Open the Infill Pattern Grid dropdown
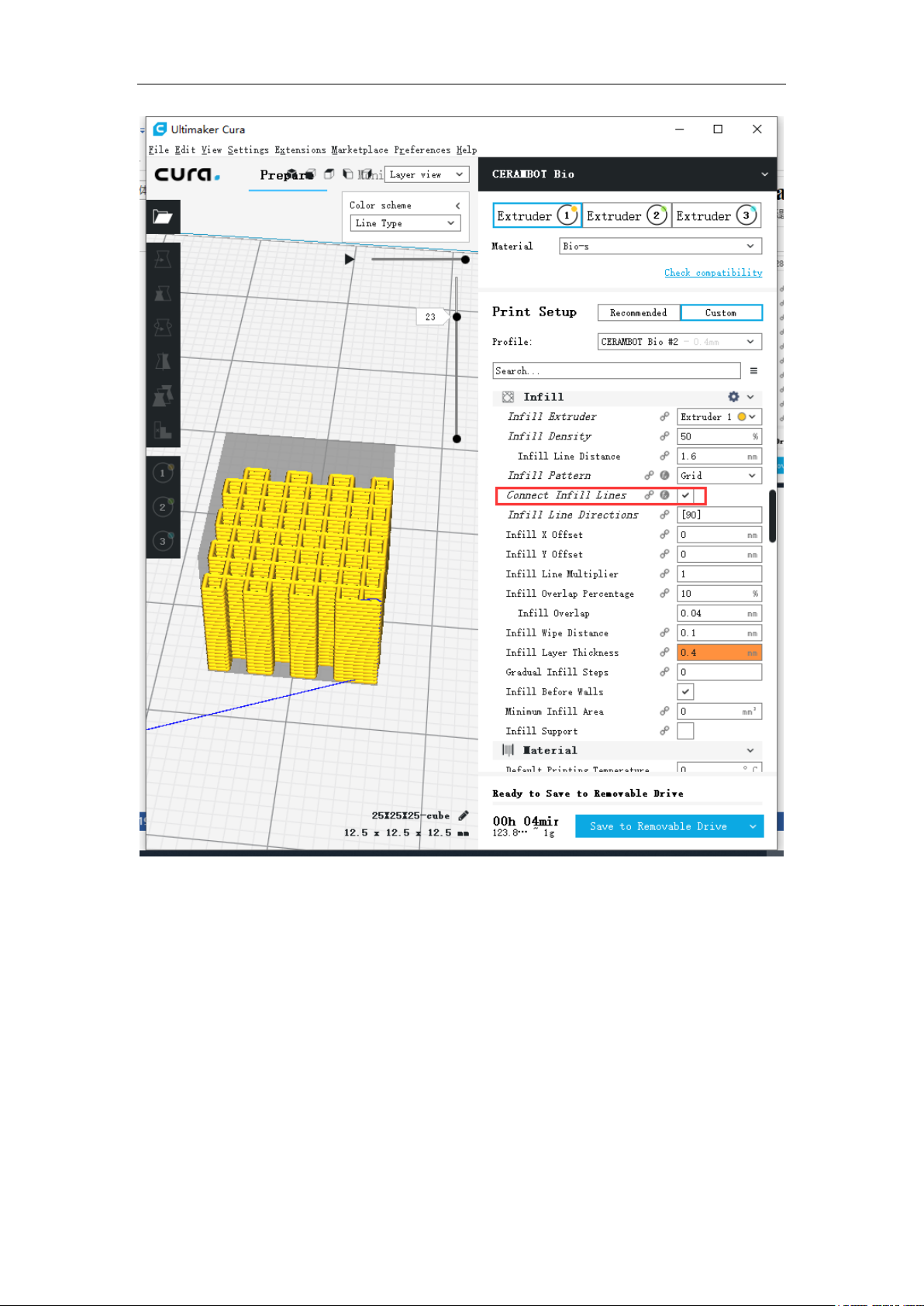The height and width of the screenshot is (1306, 924). [719, 476]
